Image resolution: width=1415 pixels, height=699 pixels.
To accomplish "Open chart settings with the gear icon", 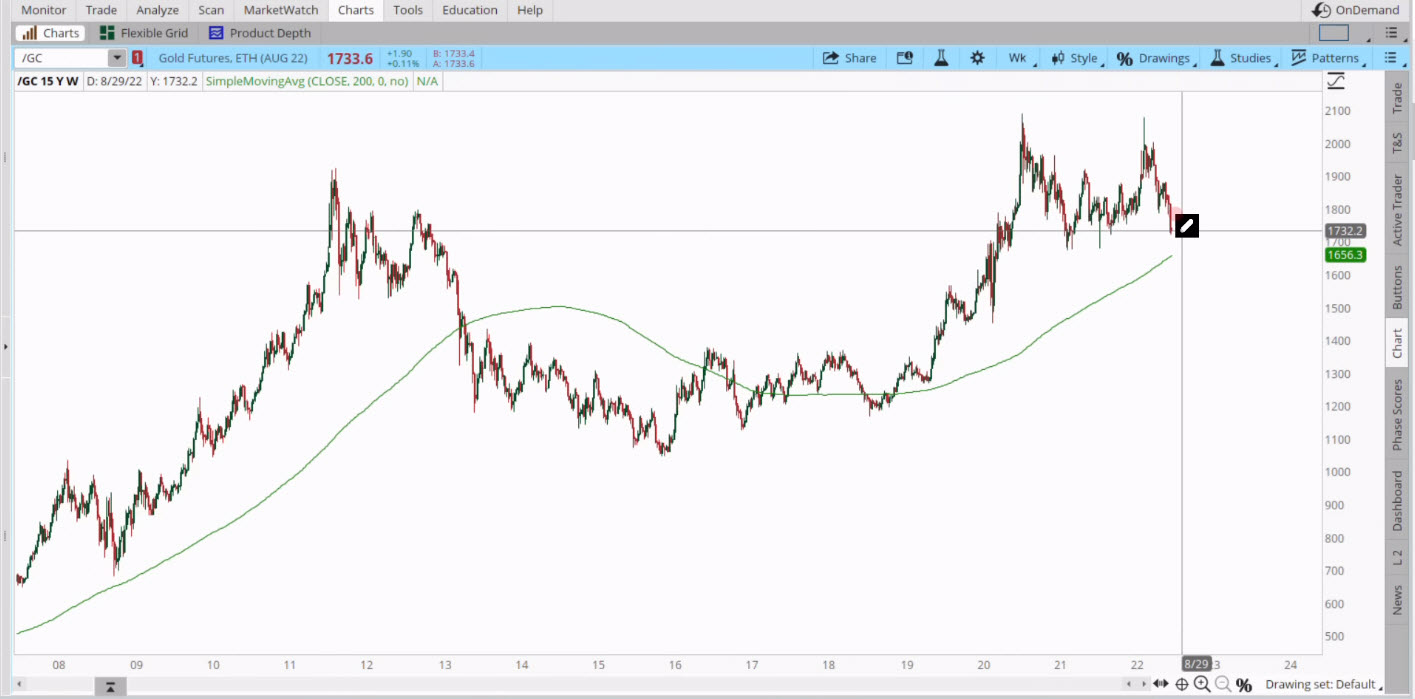I will (977, 58).
